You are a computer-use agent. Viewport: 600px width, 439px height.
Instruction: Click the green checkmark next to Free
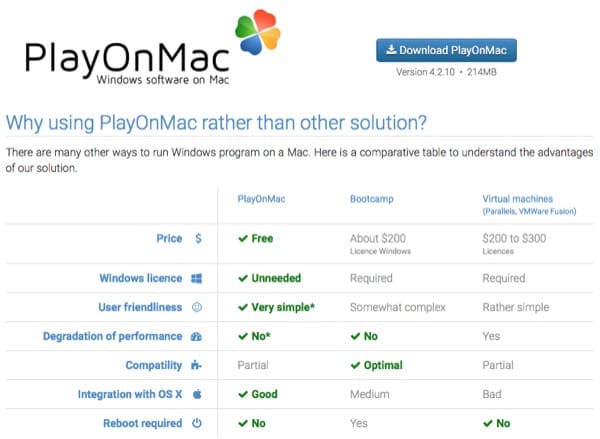[242, 239]
